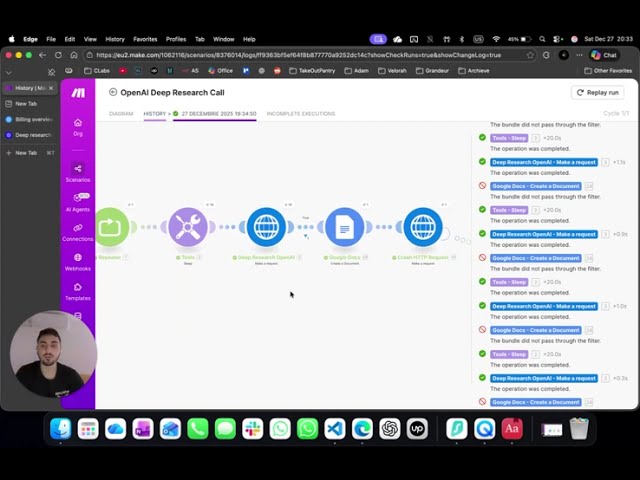This screenshot has width=640, height=480.
Task: Open the Deep Research OpenAI log entry with +0.3s
Action: point(544,378)
